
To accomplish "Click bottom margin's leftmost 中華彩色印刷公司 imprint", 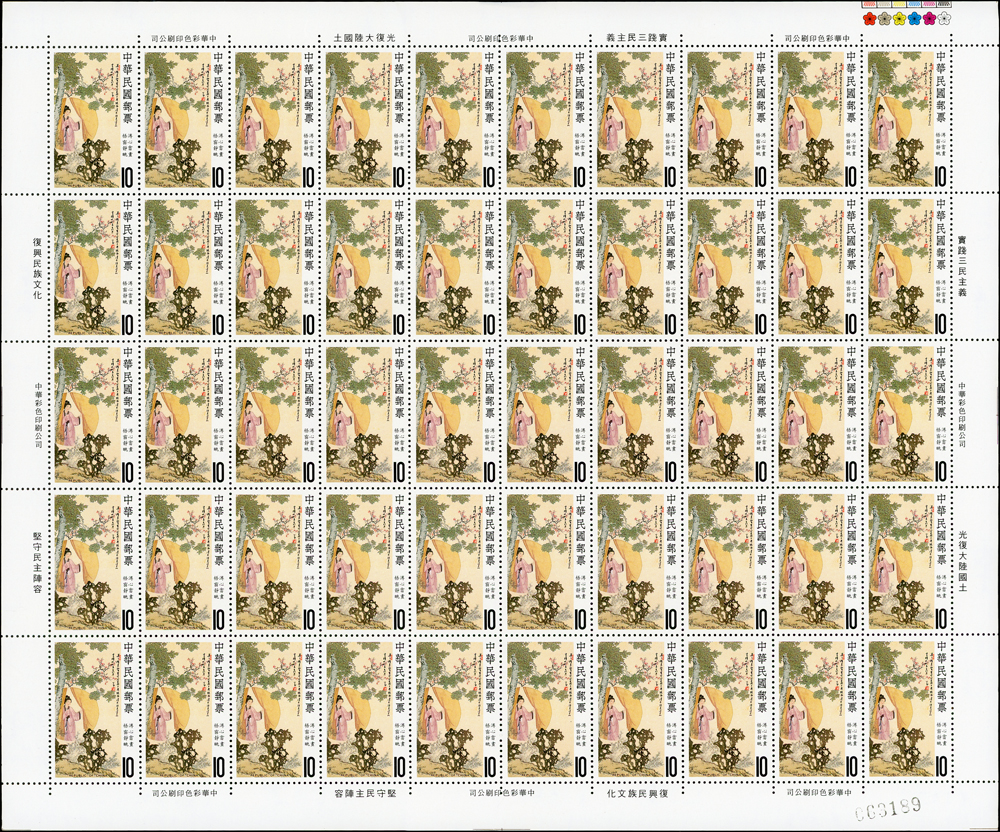I will (185, 794).
